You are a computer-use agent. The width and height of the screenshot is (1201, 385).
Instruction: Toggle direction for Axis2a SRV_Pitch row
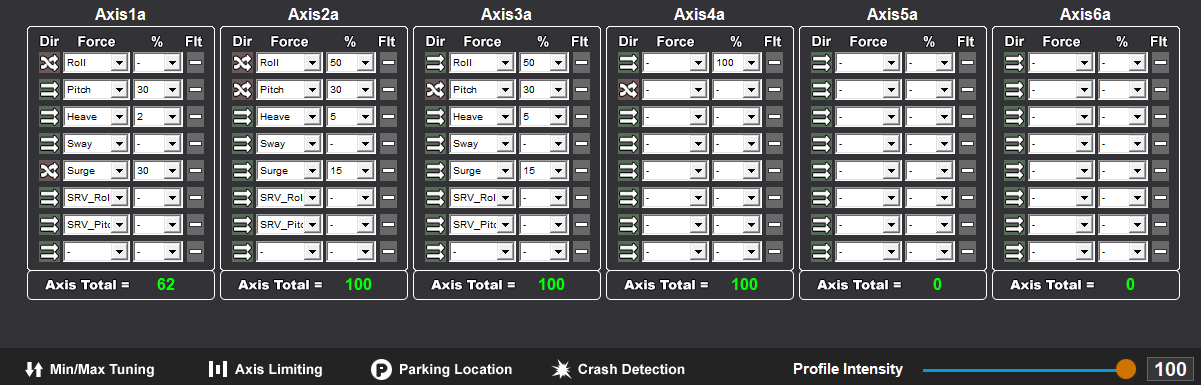tap(242, 224)
